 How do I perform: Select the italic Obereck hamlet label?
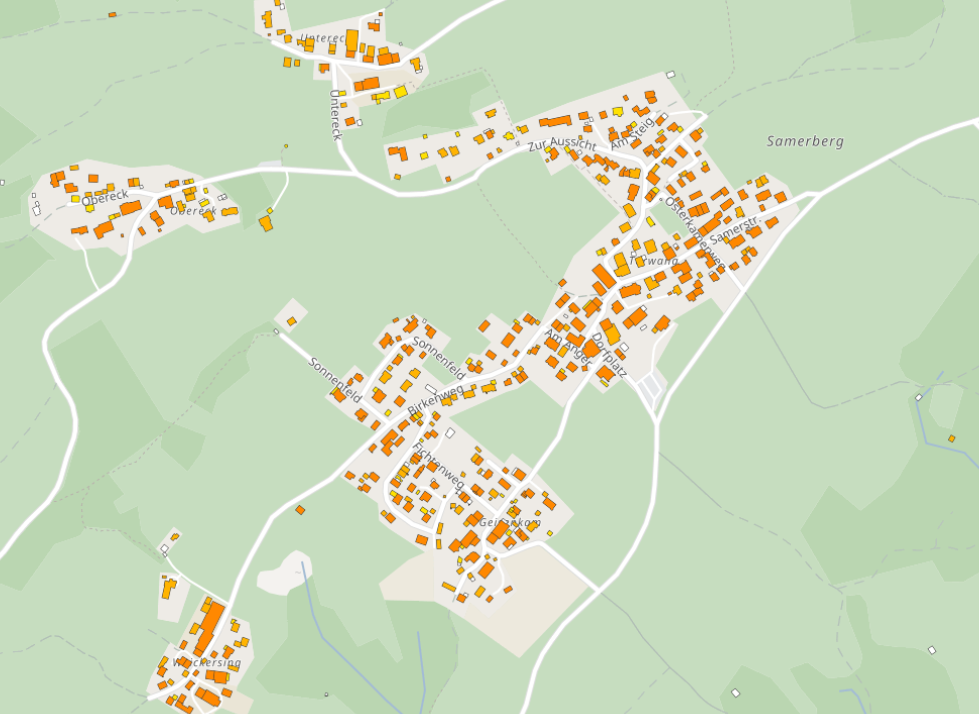pyautogui.click(x=194, y=211)
